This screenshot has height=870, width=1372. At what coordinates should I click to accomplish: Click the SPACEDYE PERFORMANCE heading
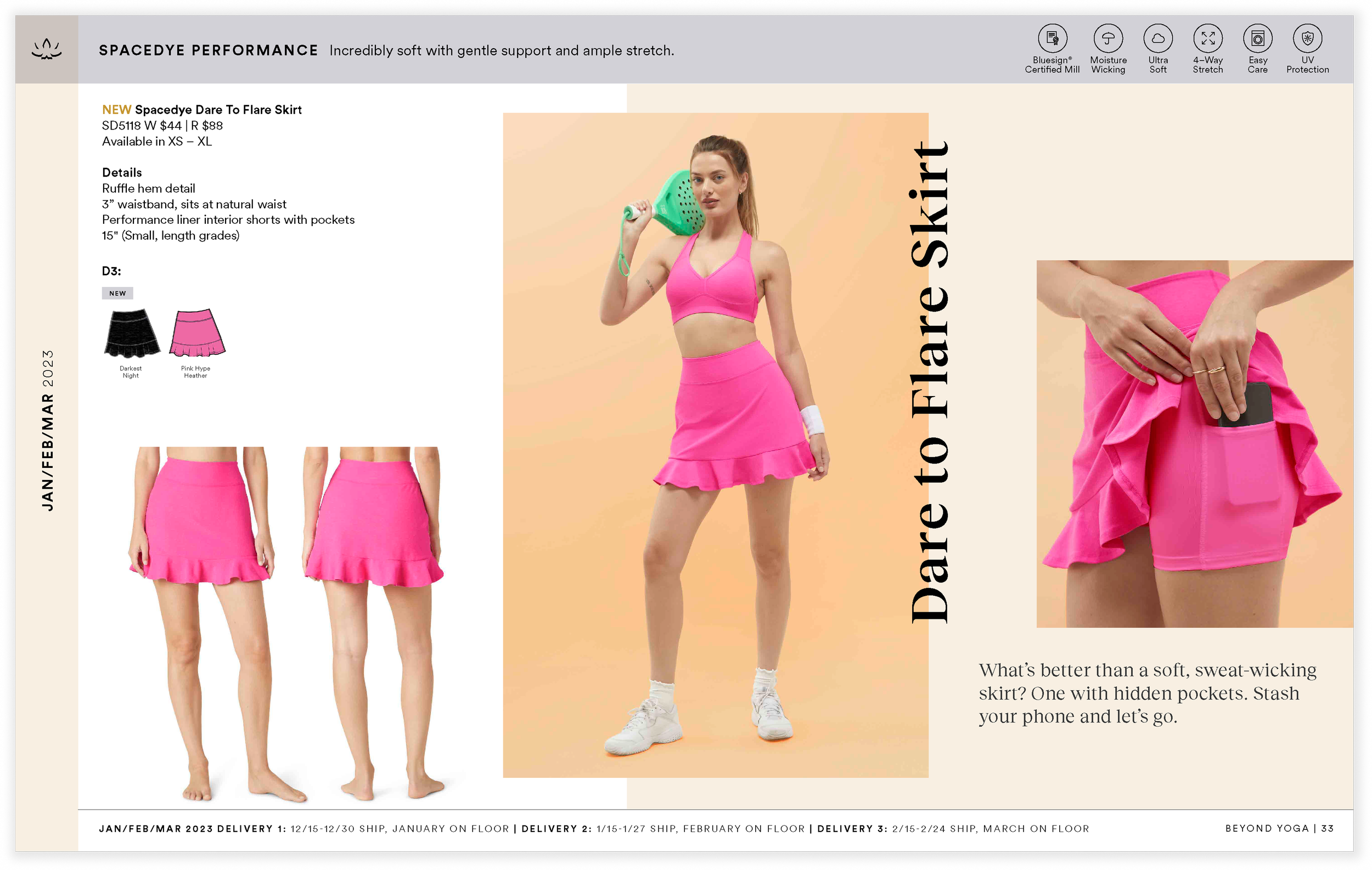coord(209,50)
